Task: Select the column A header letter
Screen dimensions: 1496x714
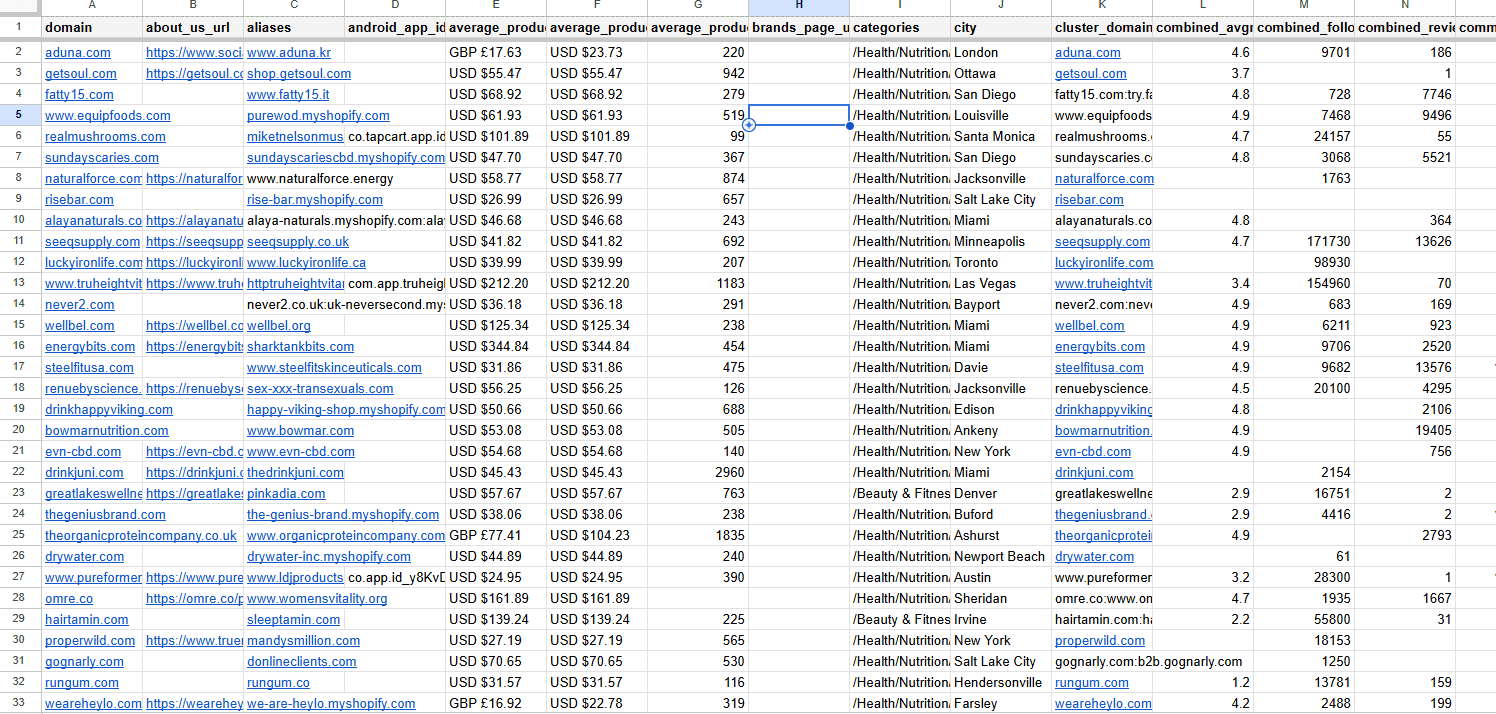Action: tap(92, 7)
